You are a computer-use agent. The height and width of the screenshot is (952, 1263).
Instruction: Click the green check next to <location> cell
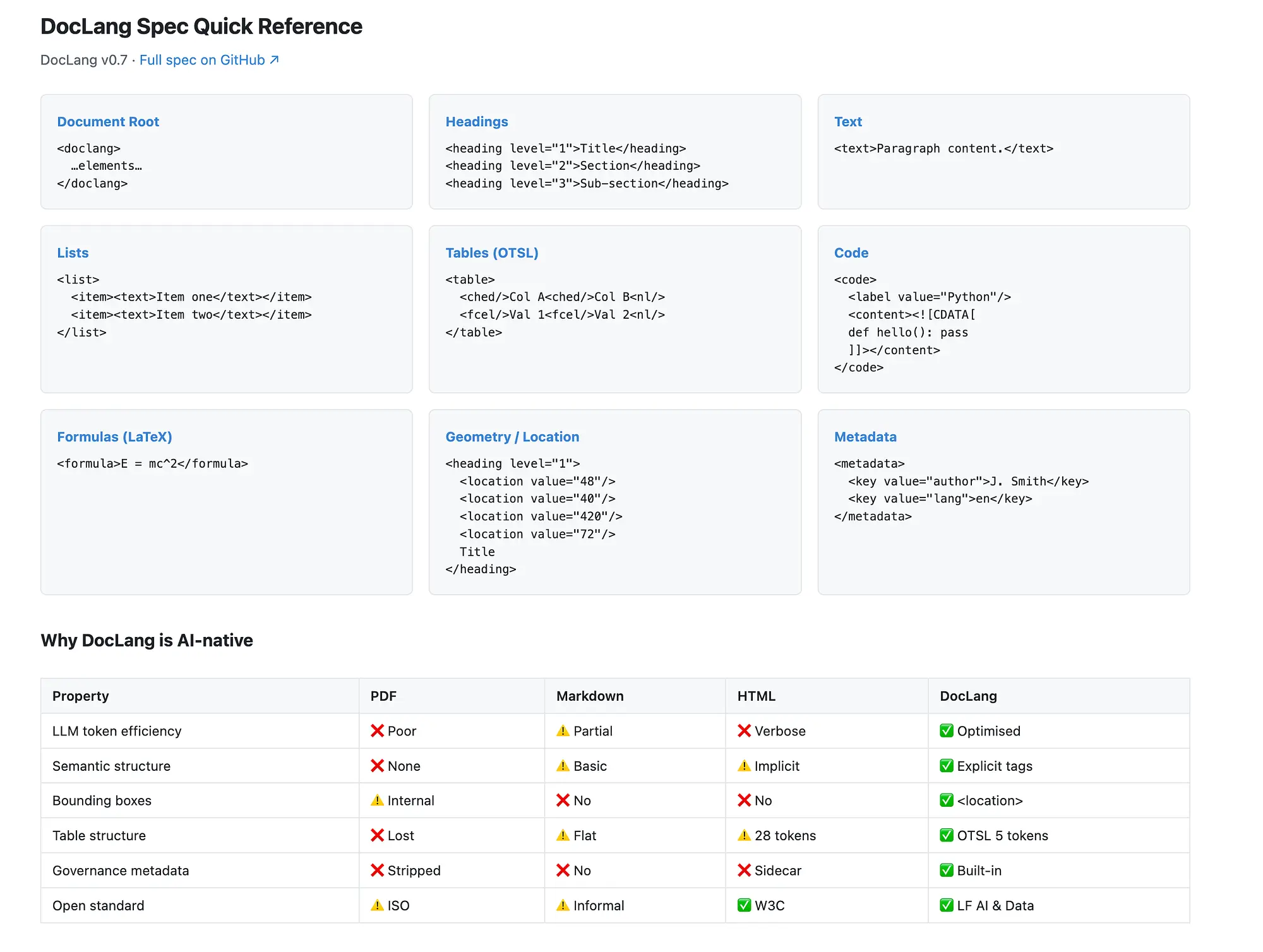pyautogui.click(x=947, y=800)
